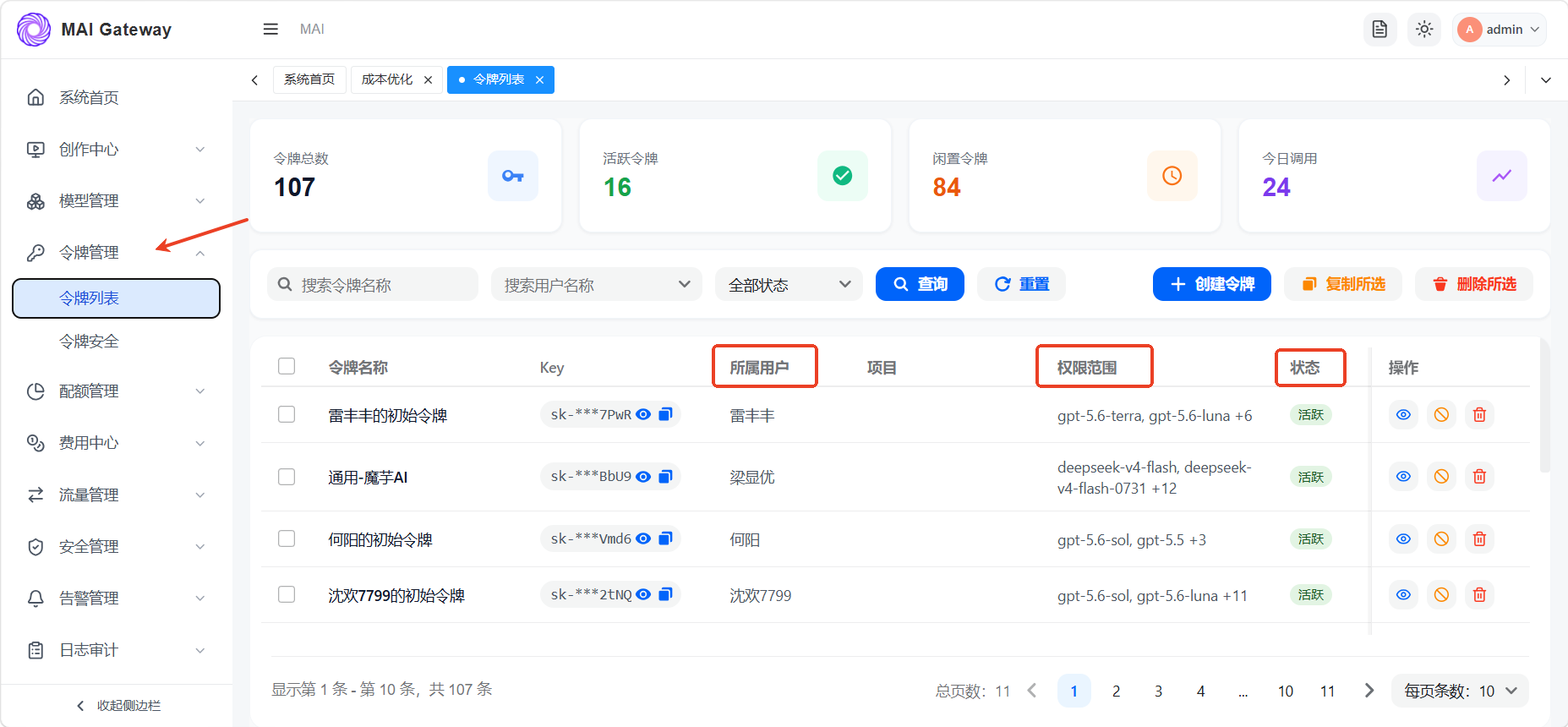The image size is (1568, 727).
Task: View details of 雷丰丰的初始令牌
Action: tap(1403, 415)
